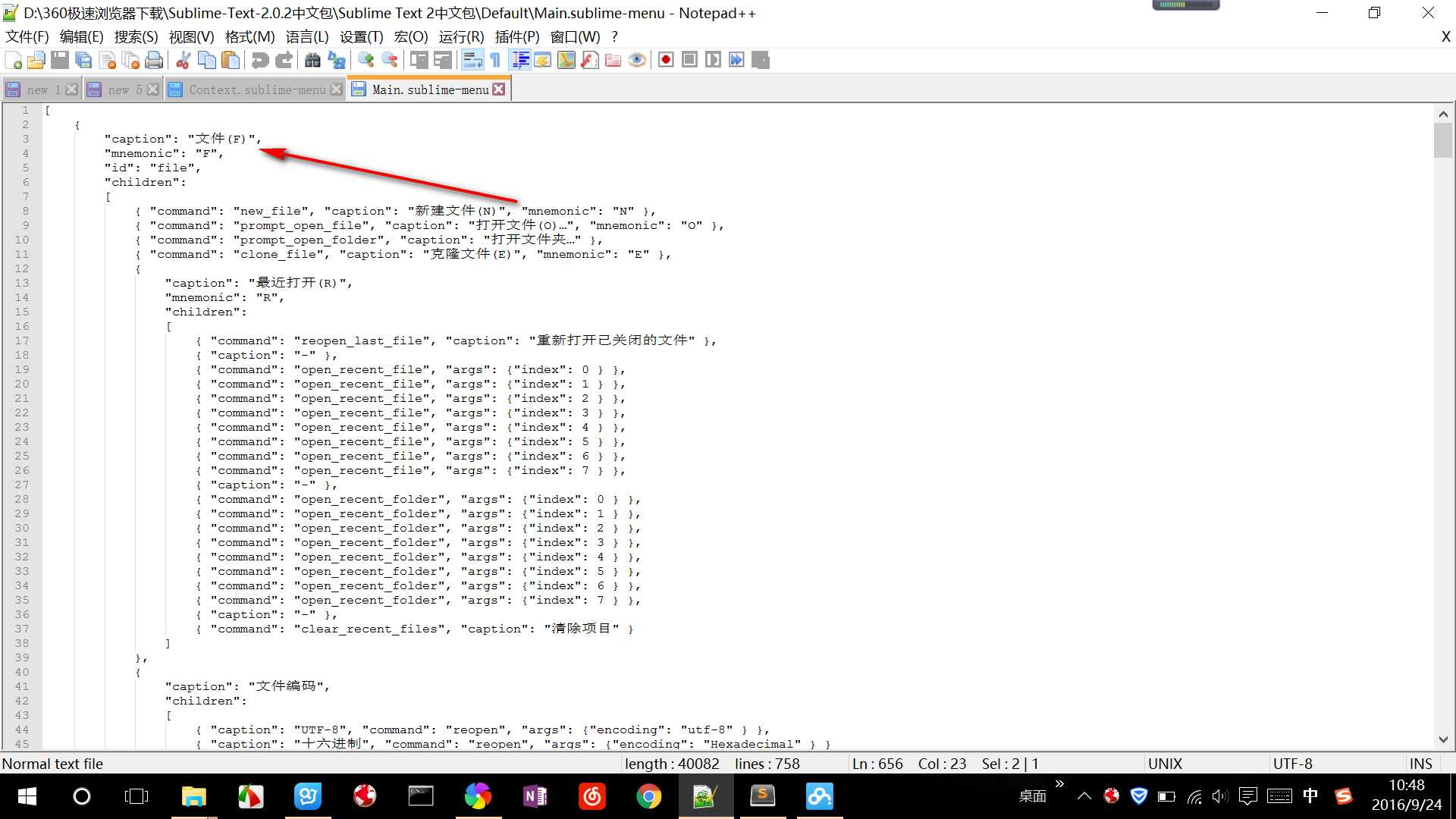Cut selection with the scissors icon
1456x819 pixels.
pos(183,60)
